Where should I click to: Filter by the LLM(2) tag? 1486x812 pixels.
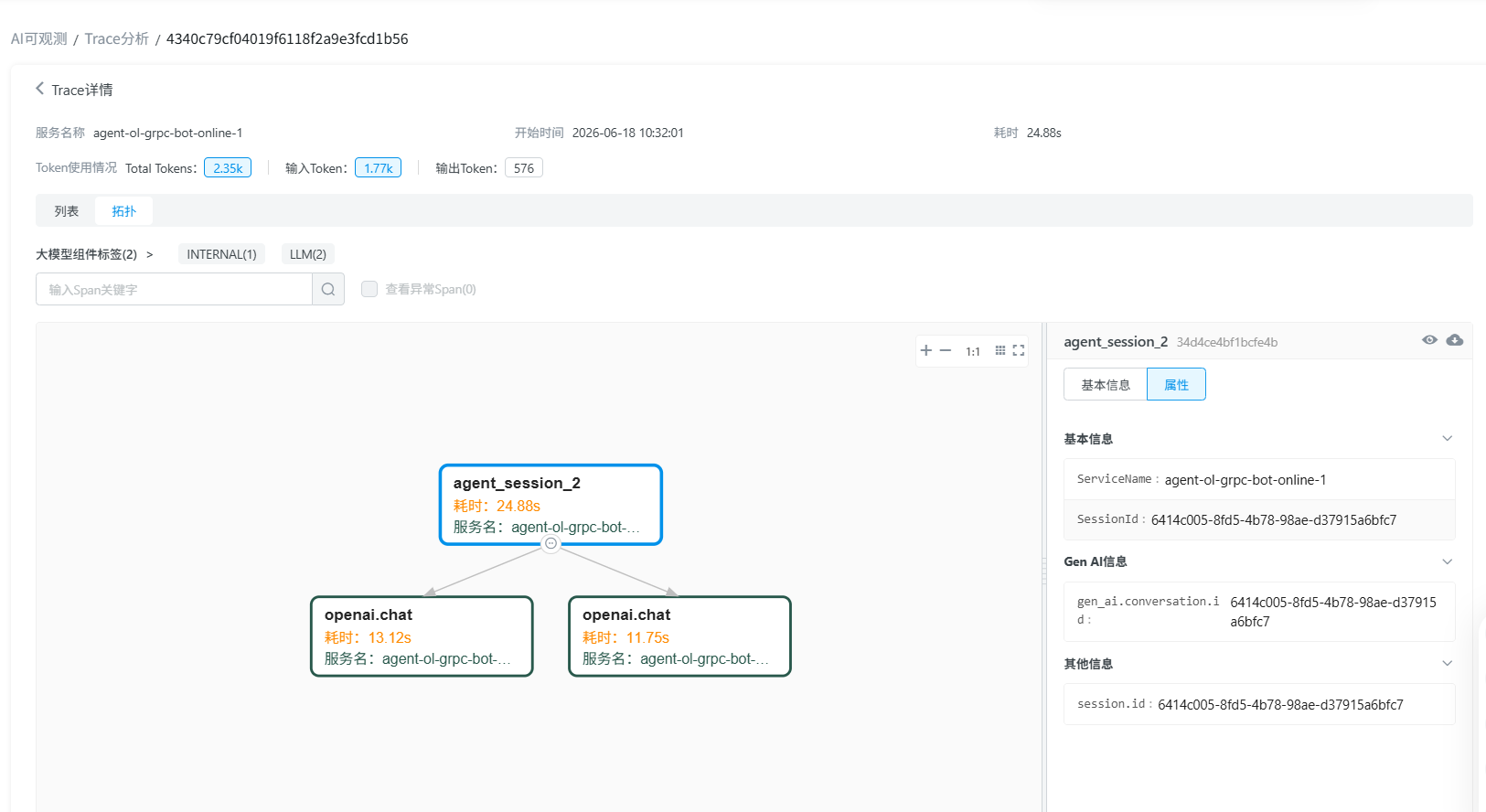tap(308, 254)
